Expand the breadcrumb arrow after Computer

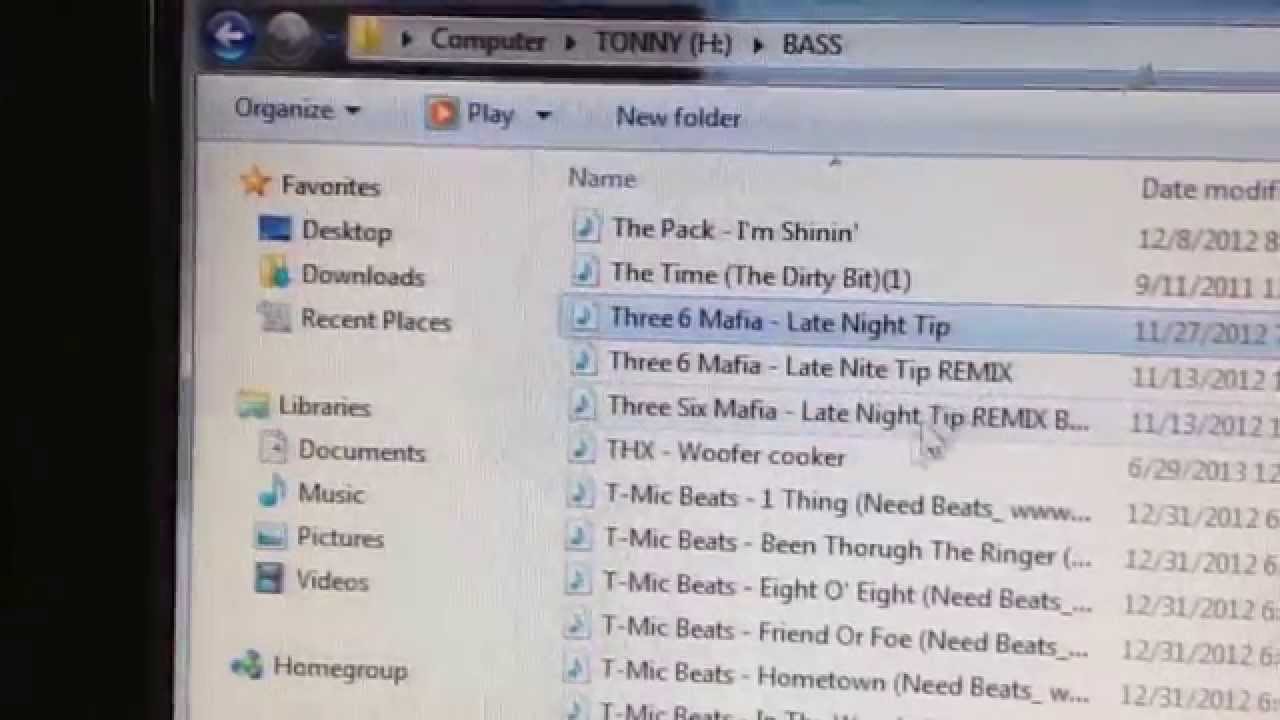click(569, 44)
